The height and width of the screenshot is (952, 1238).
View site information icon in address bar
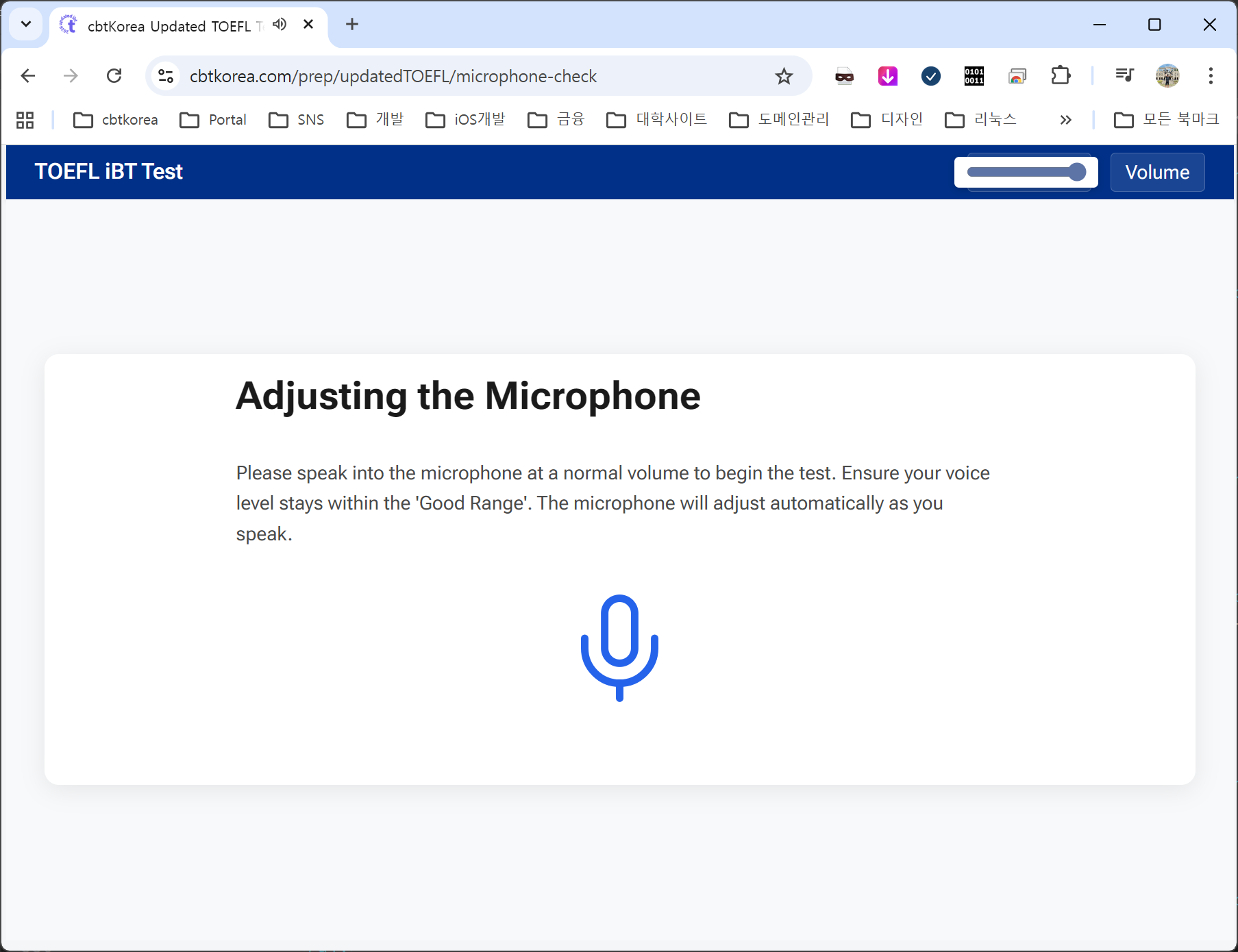(166, 76)
